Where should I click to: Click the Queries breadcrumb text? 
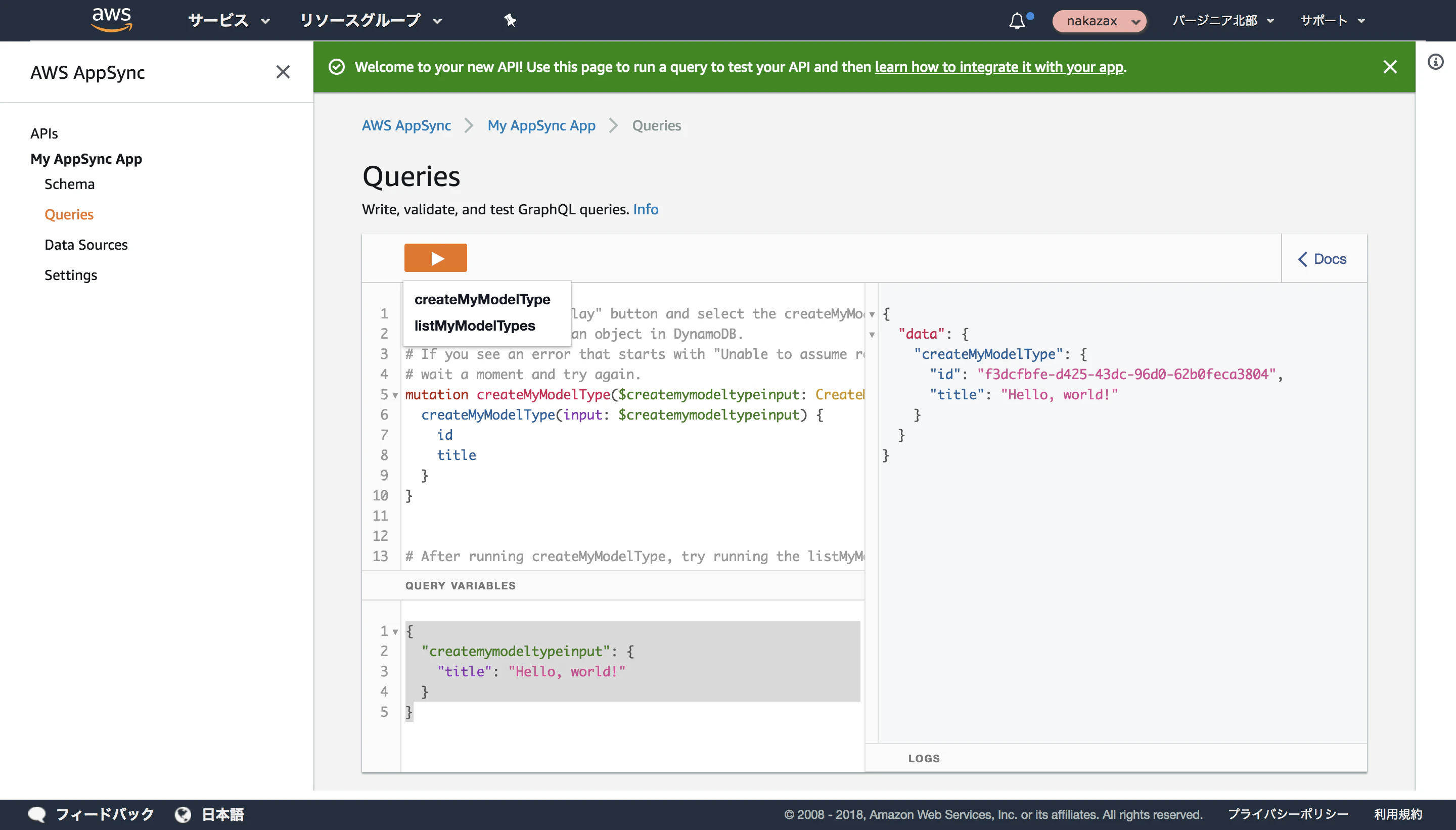657,125
